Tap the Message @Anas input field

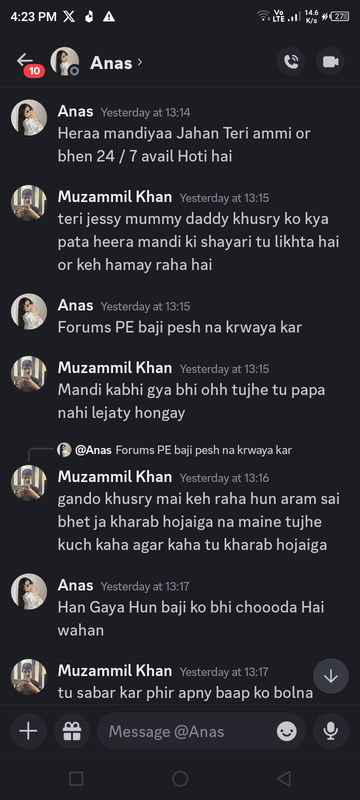point(201,731)
